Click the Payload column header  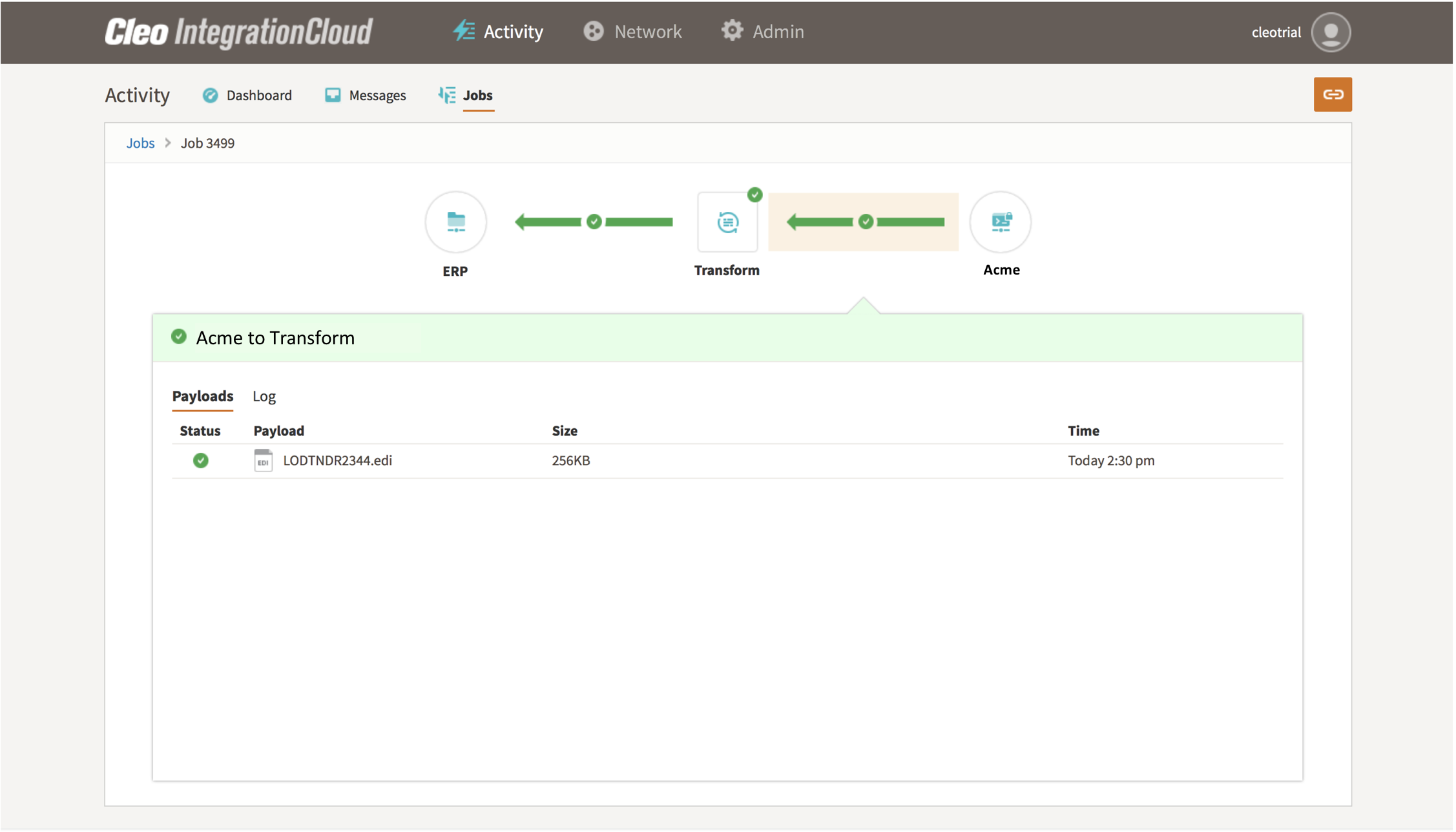tap(278, 431)
